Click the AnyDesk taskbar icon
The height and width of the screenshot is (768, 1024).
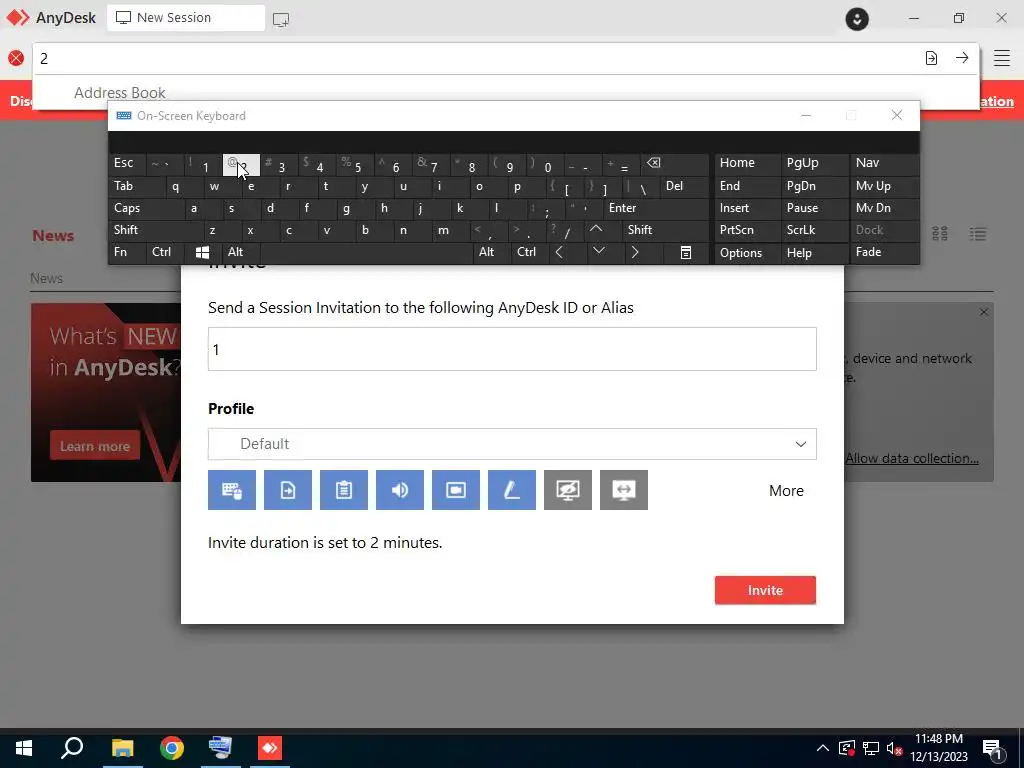270,748
